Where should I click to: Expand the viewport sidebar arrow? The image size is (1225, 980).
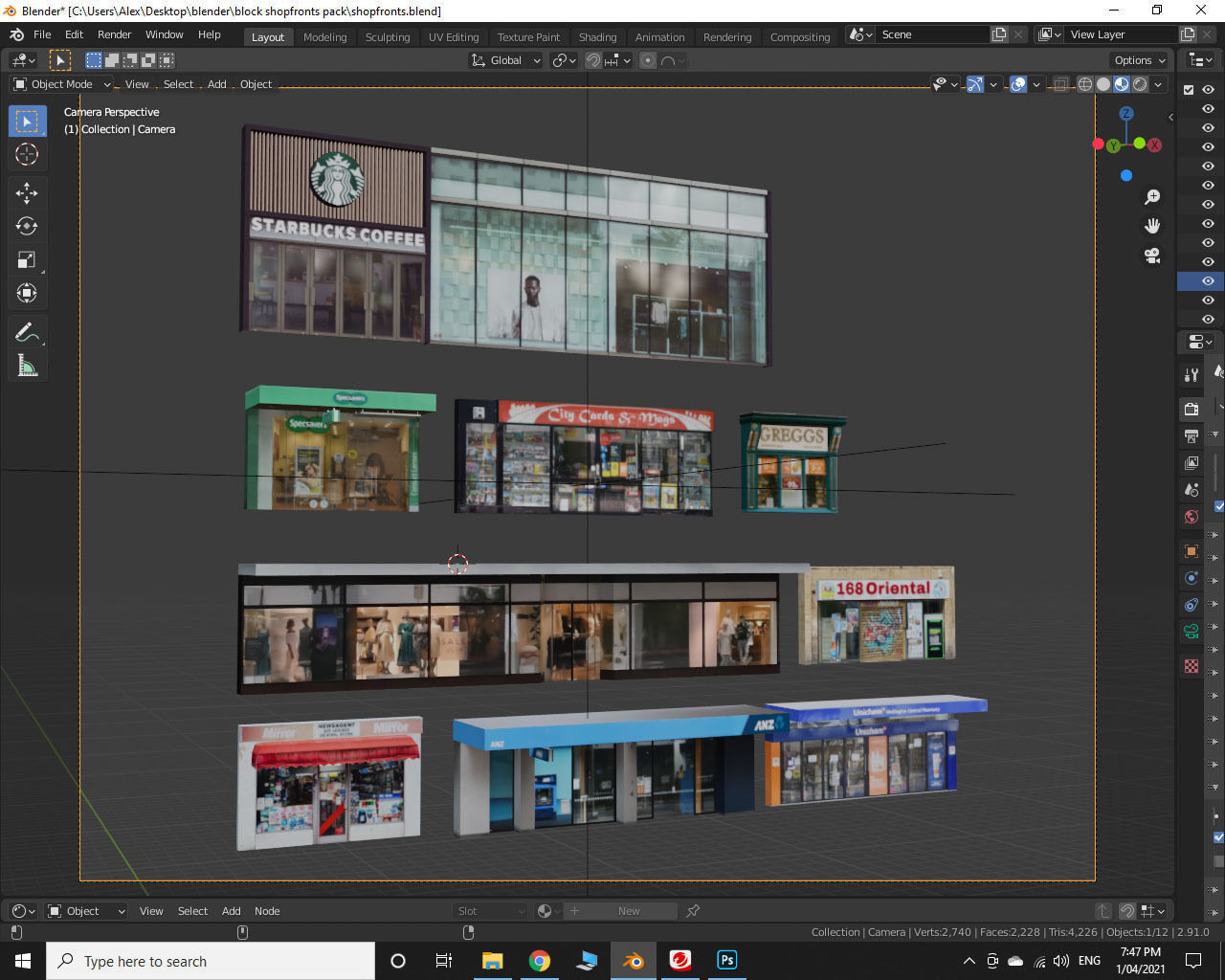point(1170,117)
